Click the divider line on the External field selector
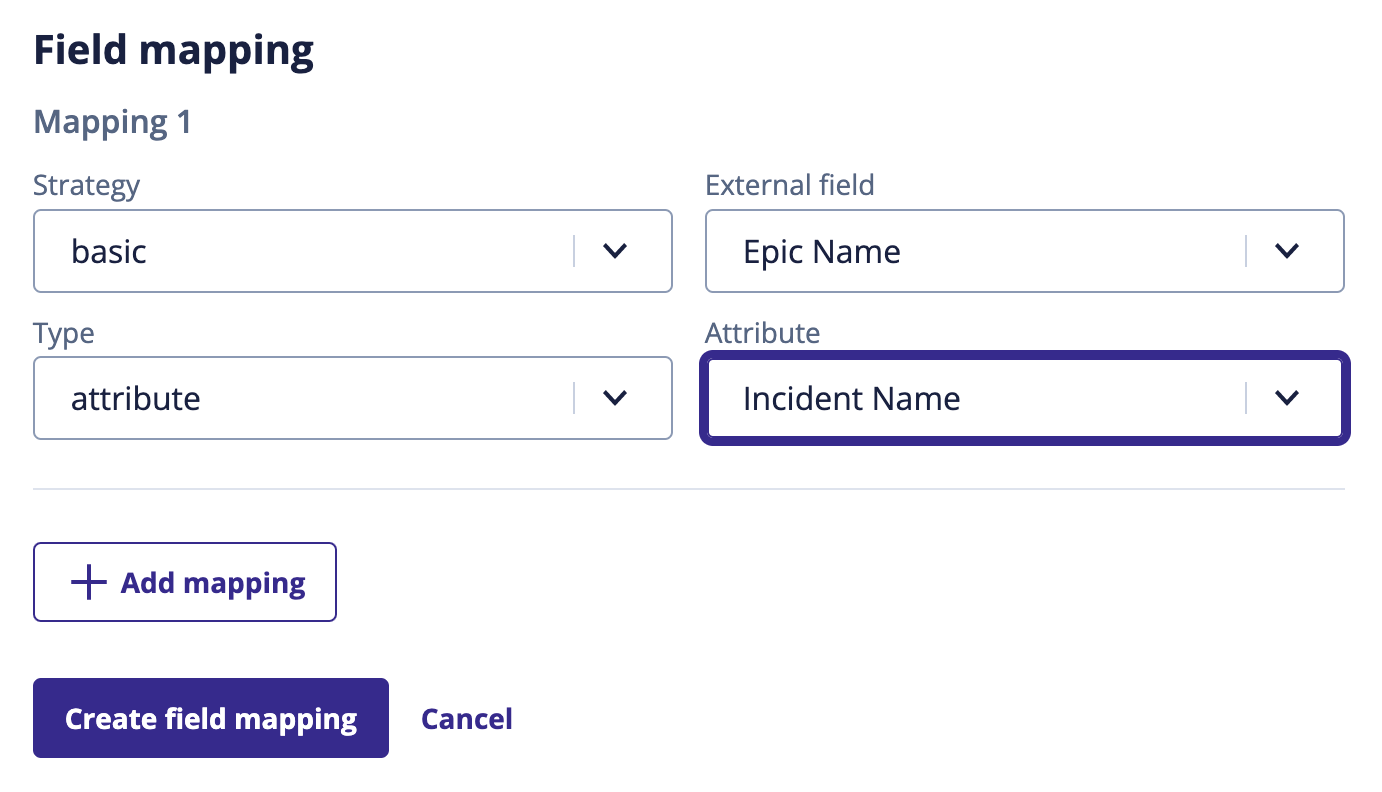 [1246, 251]
